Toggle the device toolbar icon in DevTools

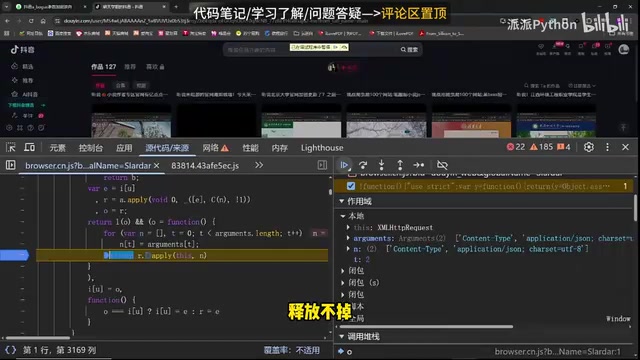[x=29, y=147]
